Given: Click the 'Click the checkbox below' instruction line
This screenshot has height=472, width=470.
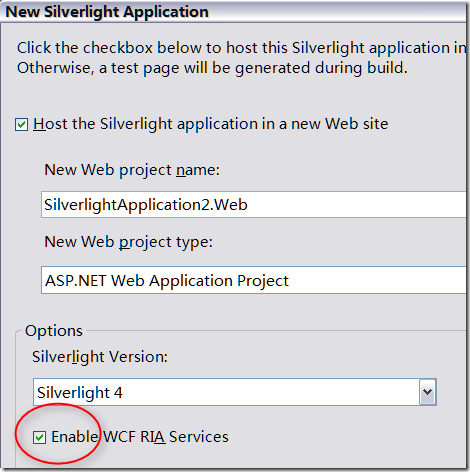Looking at the screenshot, I should click(x=242, y=48).
